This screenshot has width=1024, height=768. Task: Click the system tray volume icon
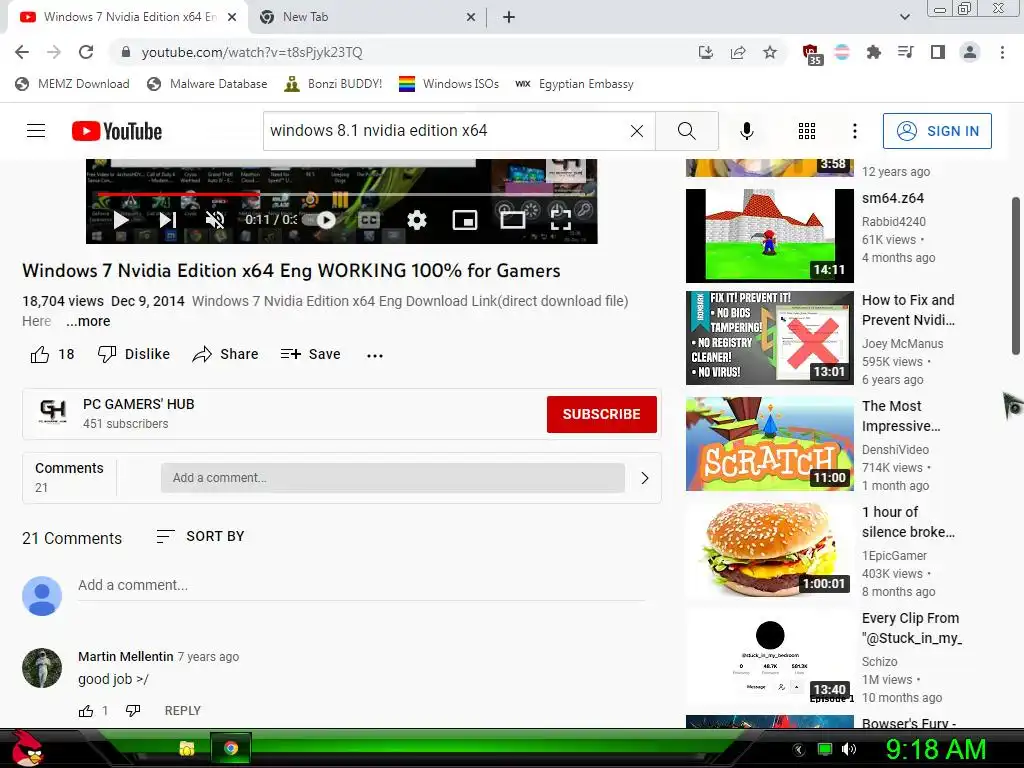click(848, 749)
